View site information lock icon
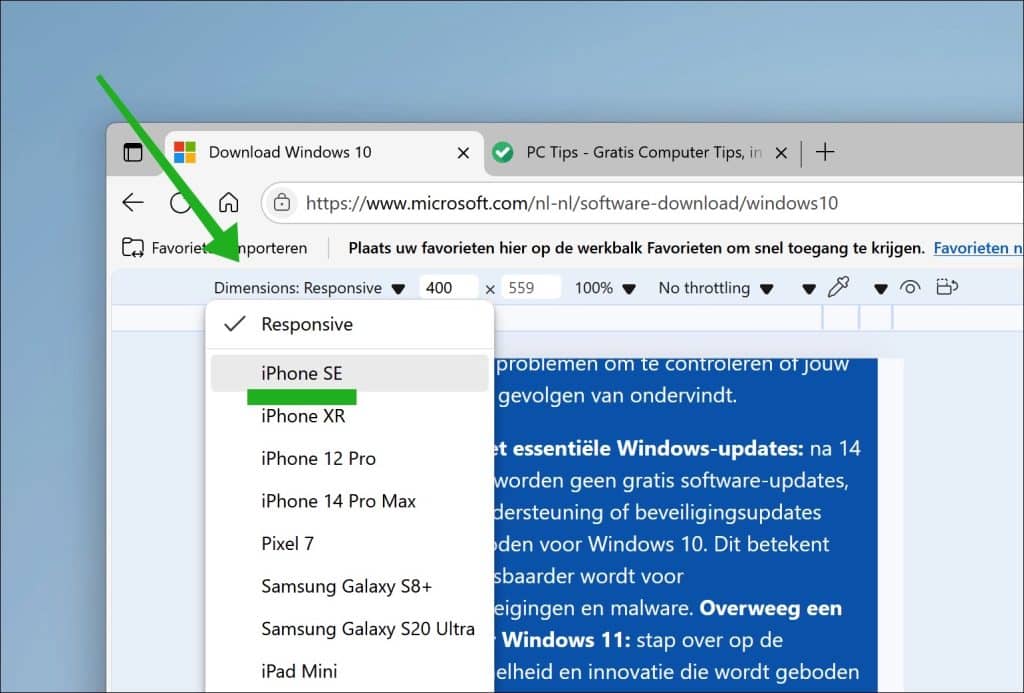 coord(281,202)
